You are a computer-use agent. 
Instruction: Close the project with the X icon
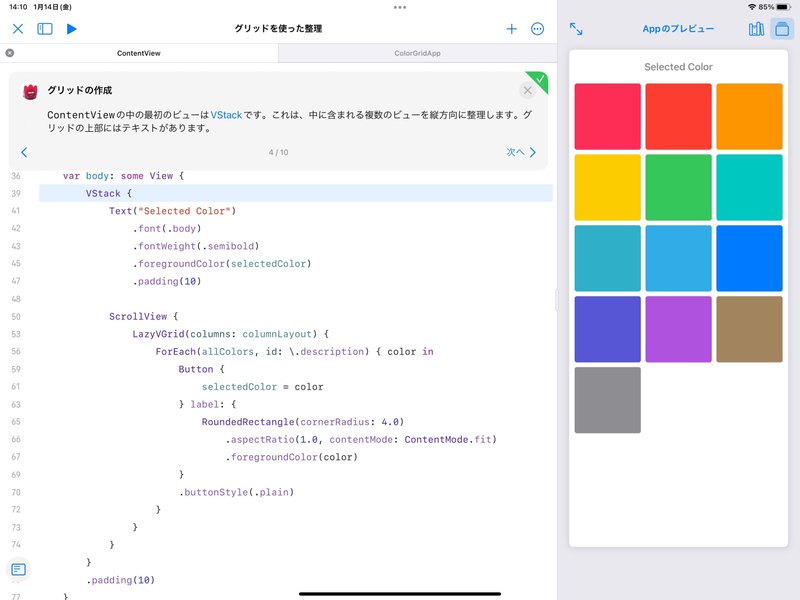18,29
